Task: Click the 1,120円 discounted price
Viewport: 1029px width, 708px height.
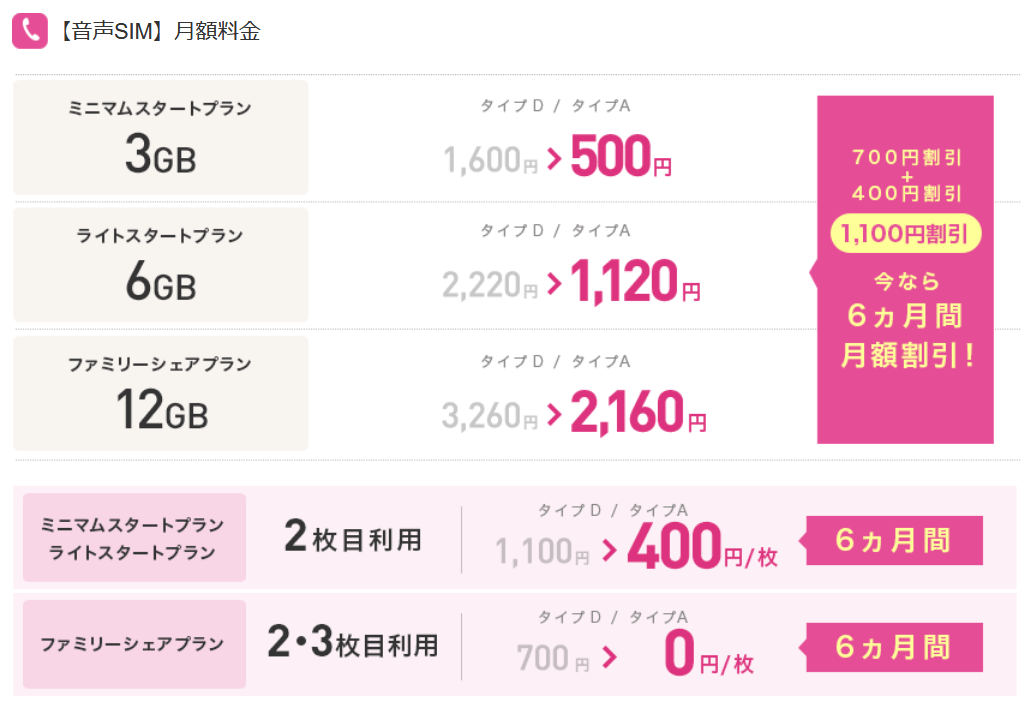Action: point(635,285)
